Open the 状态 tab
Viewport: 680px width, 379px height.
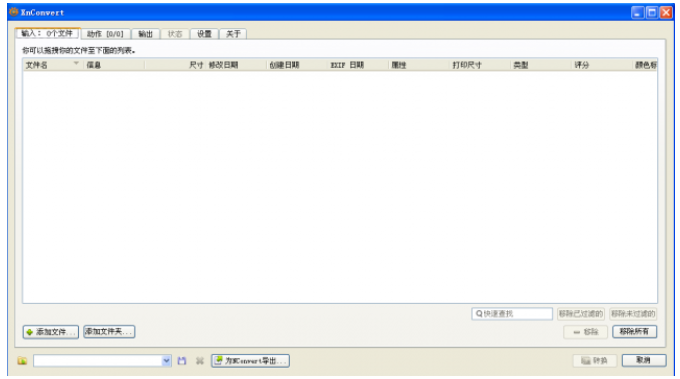[x=175, y=34]
